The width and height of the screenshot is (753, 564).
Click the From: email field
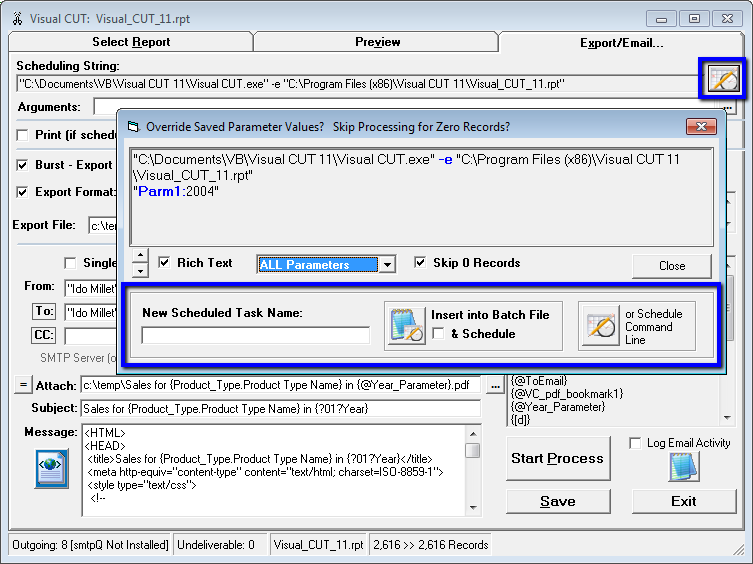coord(91,288)
